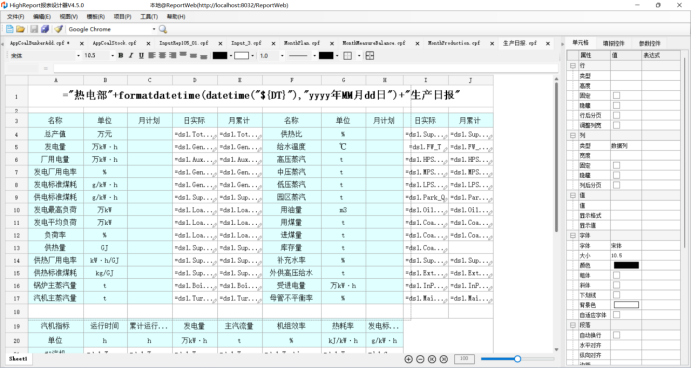Click the toolbar background white swatch
Screen dimensions: 692x368
tap(241, 56)
